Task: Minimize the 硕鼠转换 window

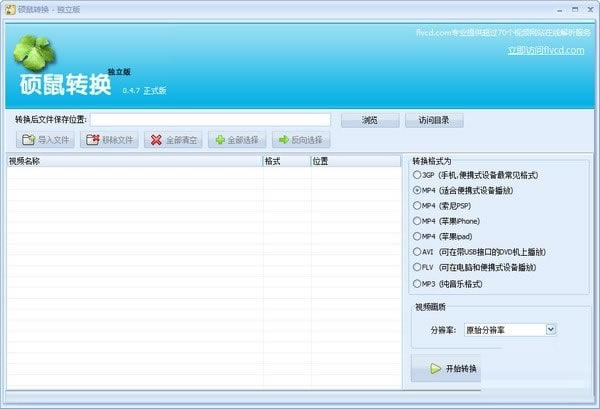Action: point(559,10)
